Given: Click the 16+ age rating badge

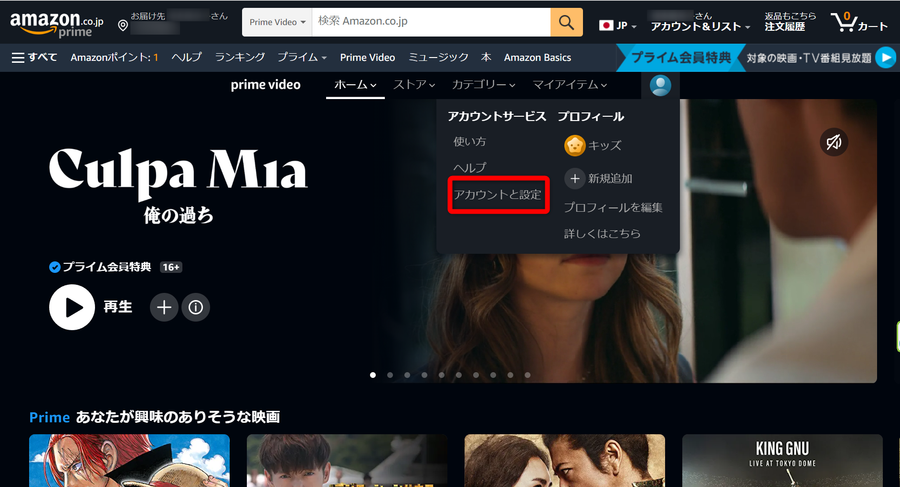Looking at the screenshot, I should tap(171, 267).
